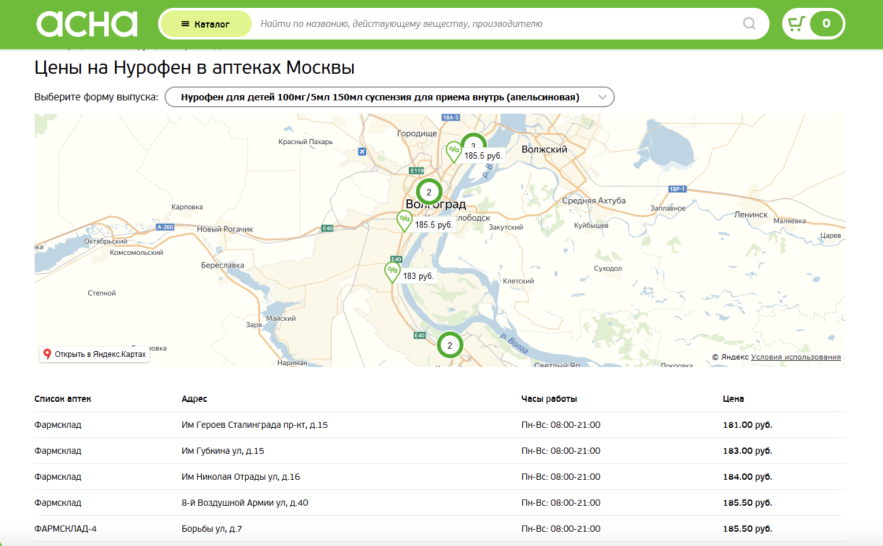Click the partially hidden cluster 3 marker
The image size is (883, 546).
tap(474, 142)
